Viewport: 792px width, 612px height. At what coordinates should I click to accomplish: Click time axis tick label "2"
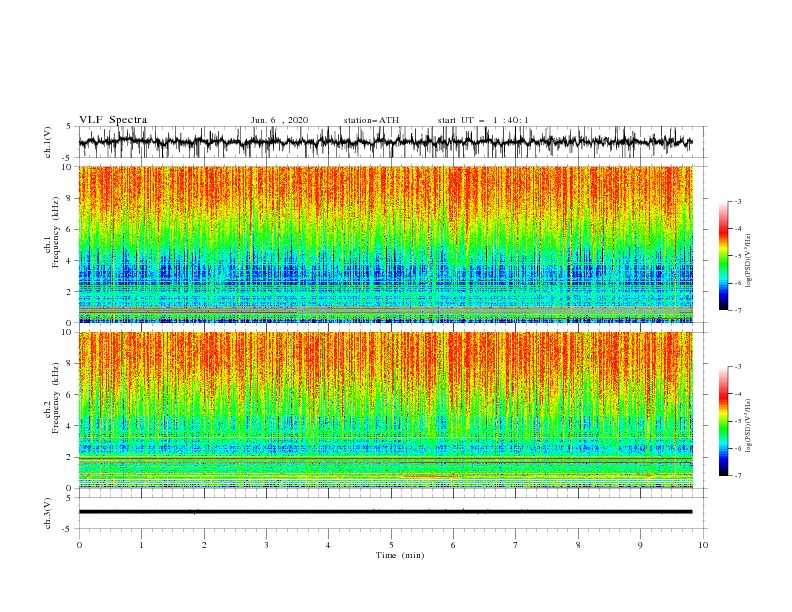tap(204, 545)
